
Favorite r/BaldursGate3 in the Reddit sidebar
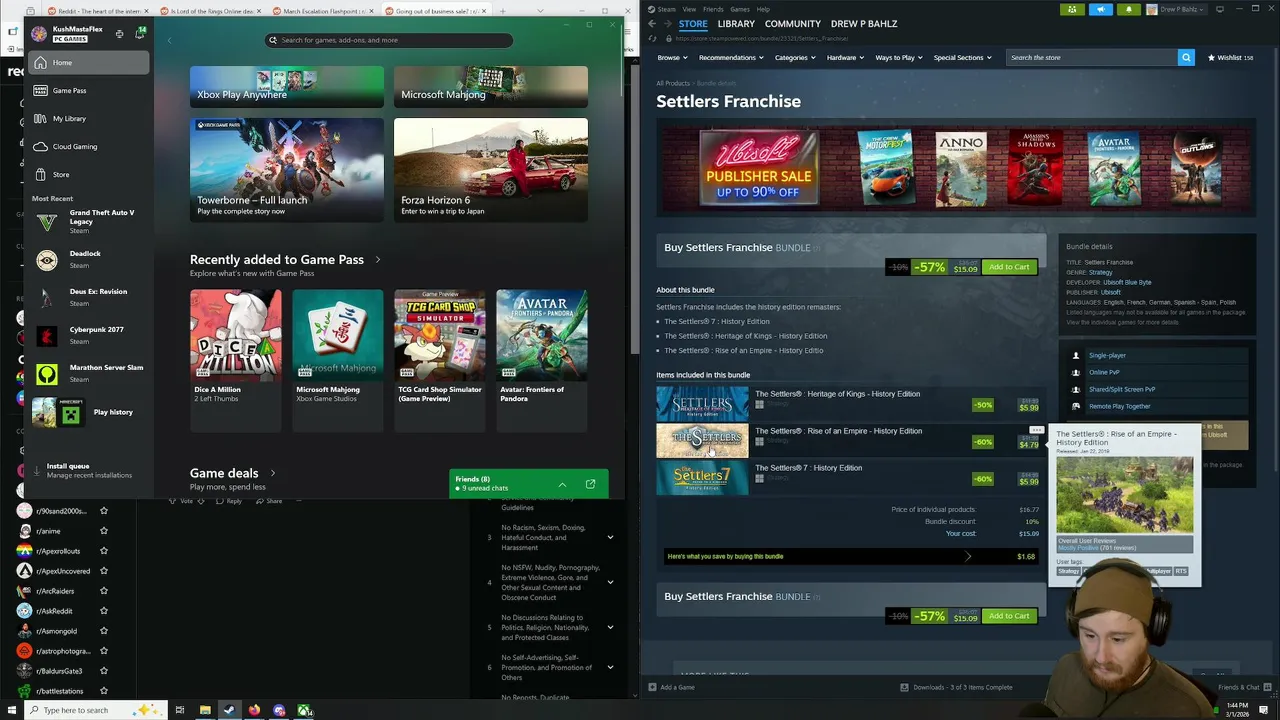click(103, 671)
